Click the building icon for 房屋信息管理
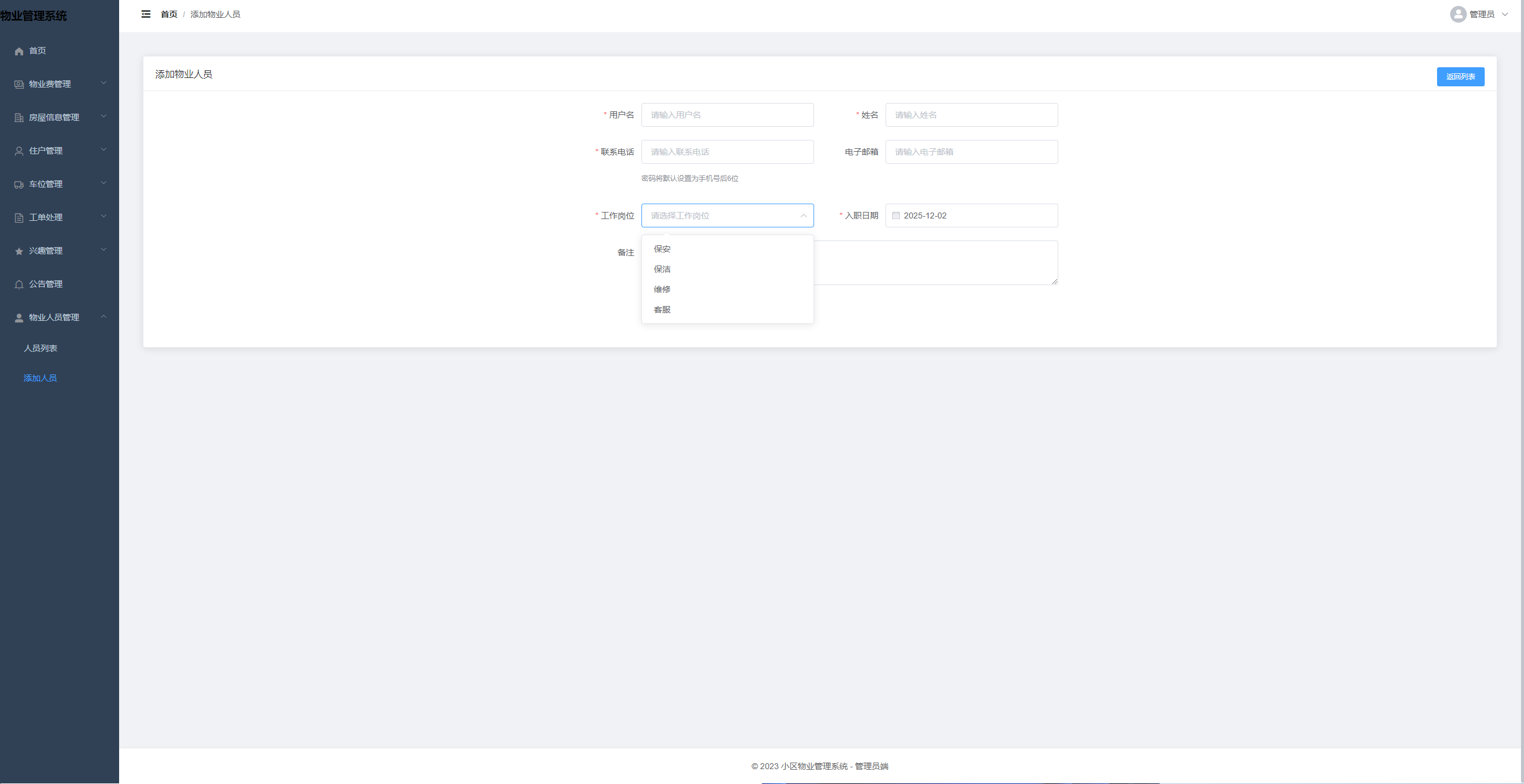 point(19,118)
